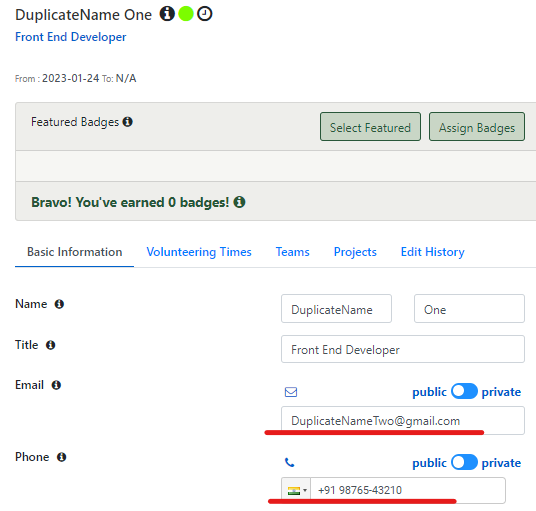Viewport: 536px width, 511px height.
Task: Click the green active status circle
Action: (x=186, y=14)
